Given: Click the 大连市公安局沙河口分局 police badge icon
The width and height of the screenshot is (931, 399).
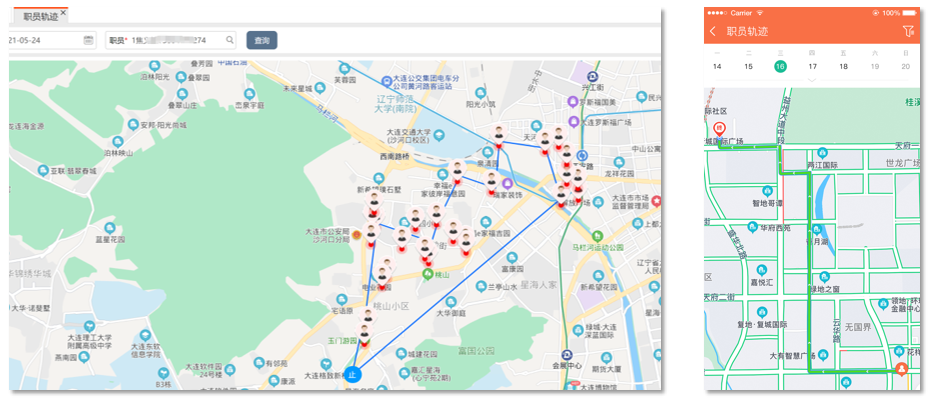Looking at the screenshot, I should (356, 235).
